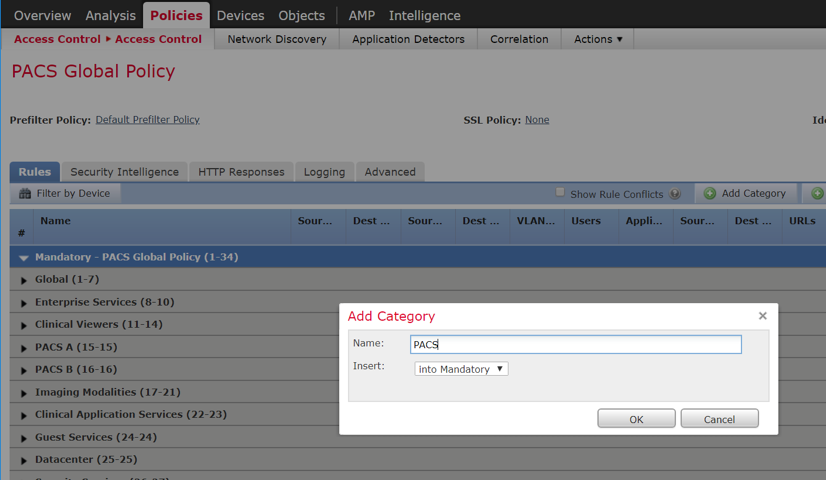Open the Actions dropdown menu

[598, 39]
